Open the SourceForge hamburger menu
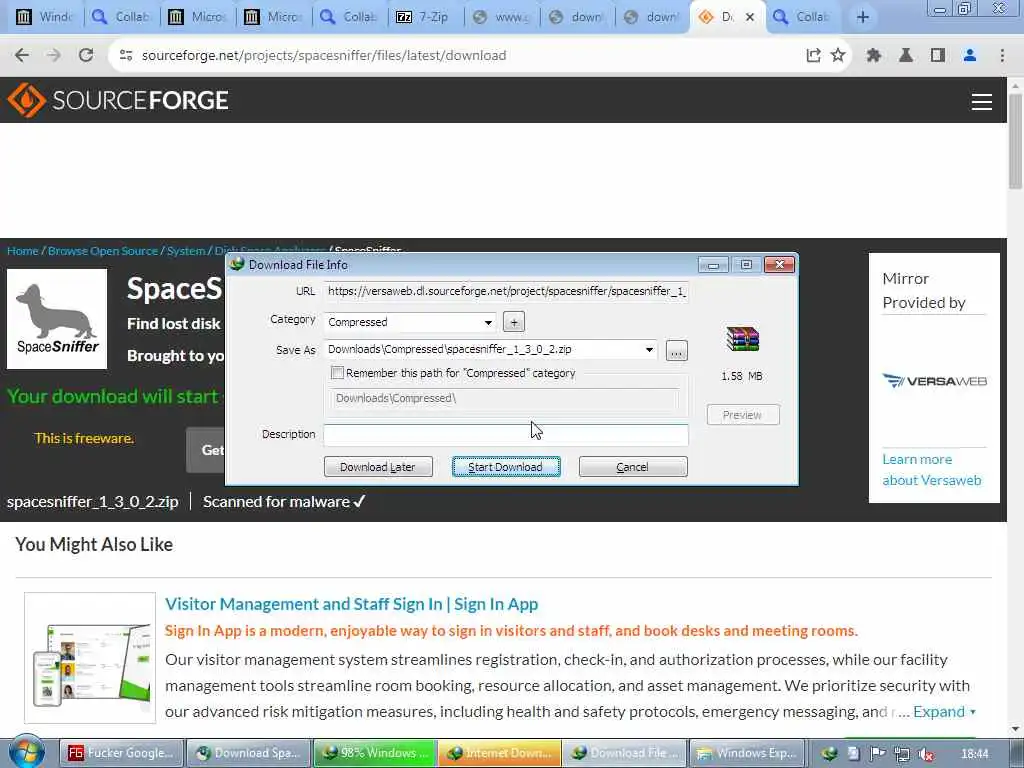This screenshot has height=768, width=1024. 982,101
